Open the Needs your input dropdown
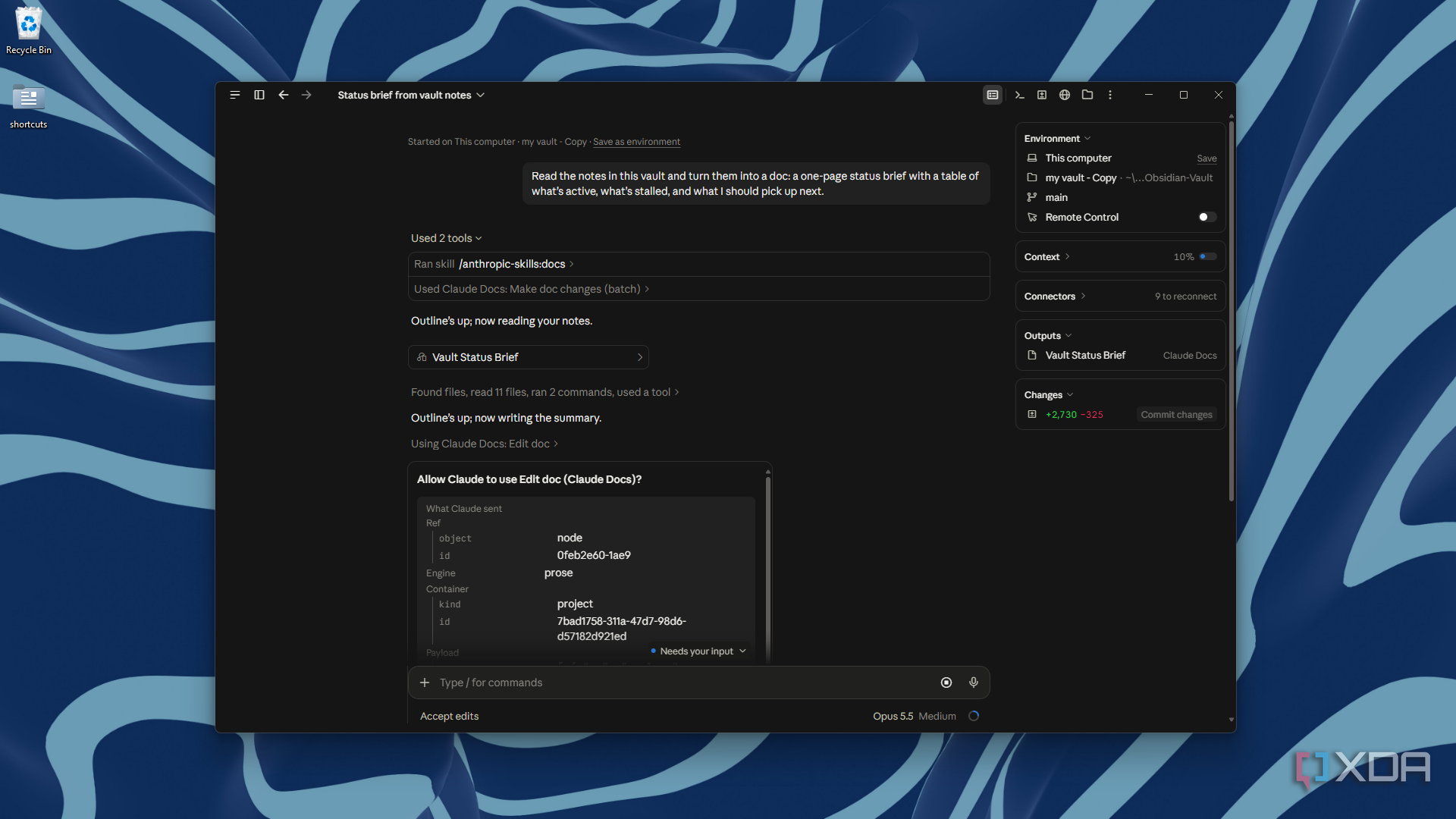The image size is (1456, 819). (698, 651)
